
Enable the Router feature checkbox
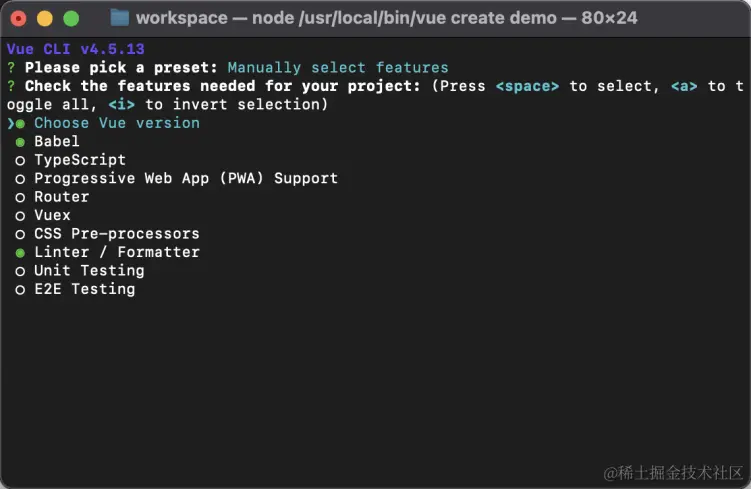[20, 197]
